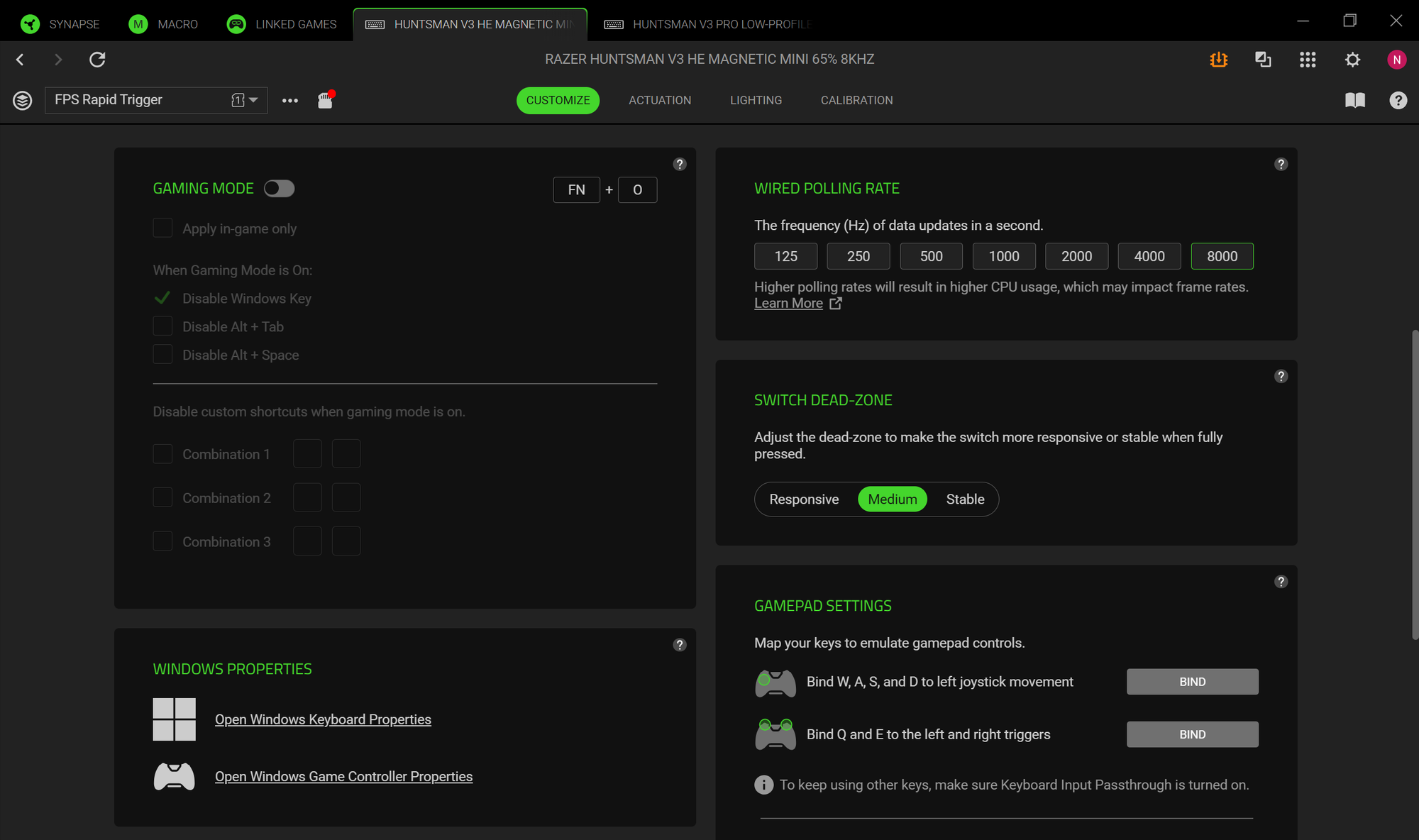Click the O shortcut key box
This screenshot has height=840, width=1419.
click(x=637, y=189)
